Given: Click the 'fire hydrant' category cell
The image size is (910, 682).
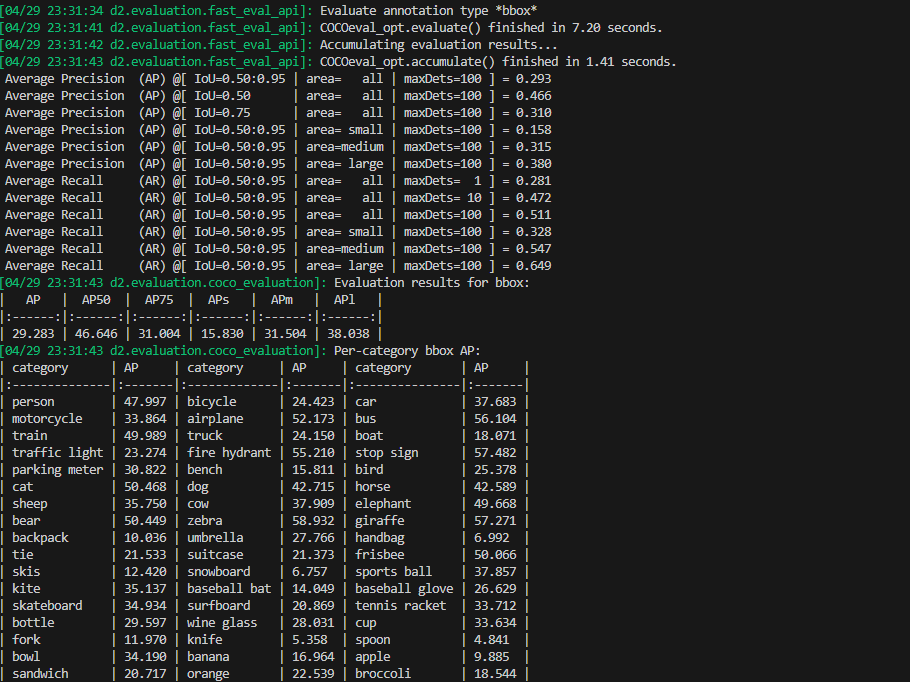Looking at the screenshot, I should click(229, 453).
